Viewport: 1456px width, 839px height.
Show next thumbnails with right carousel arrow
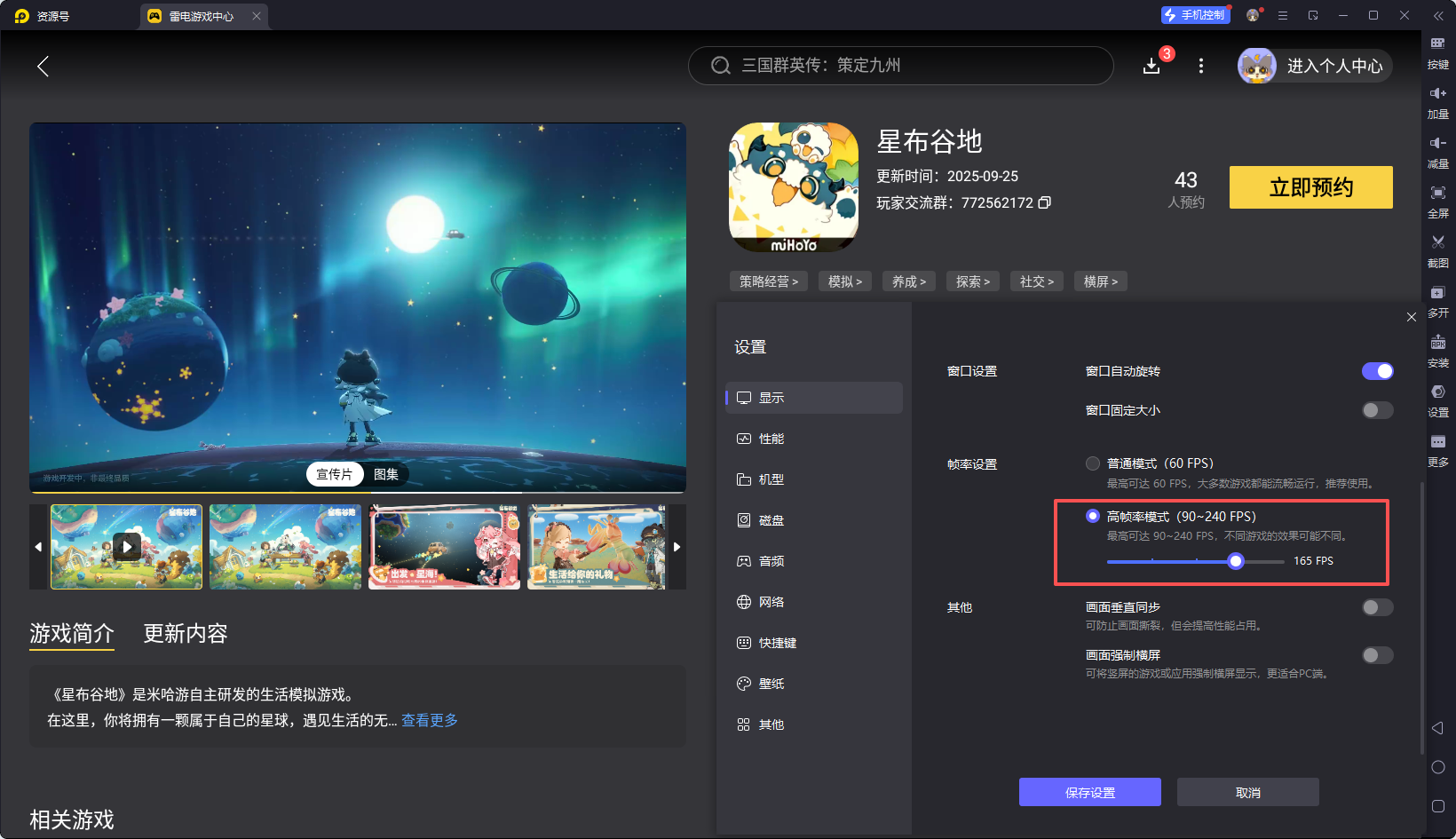click(677, 547)
